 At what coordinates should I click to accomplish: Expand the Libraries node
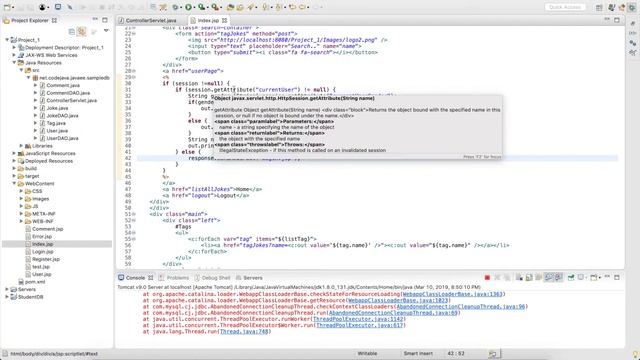[x=21, y=146]
